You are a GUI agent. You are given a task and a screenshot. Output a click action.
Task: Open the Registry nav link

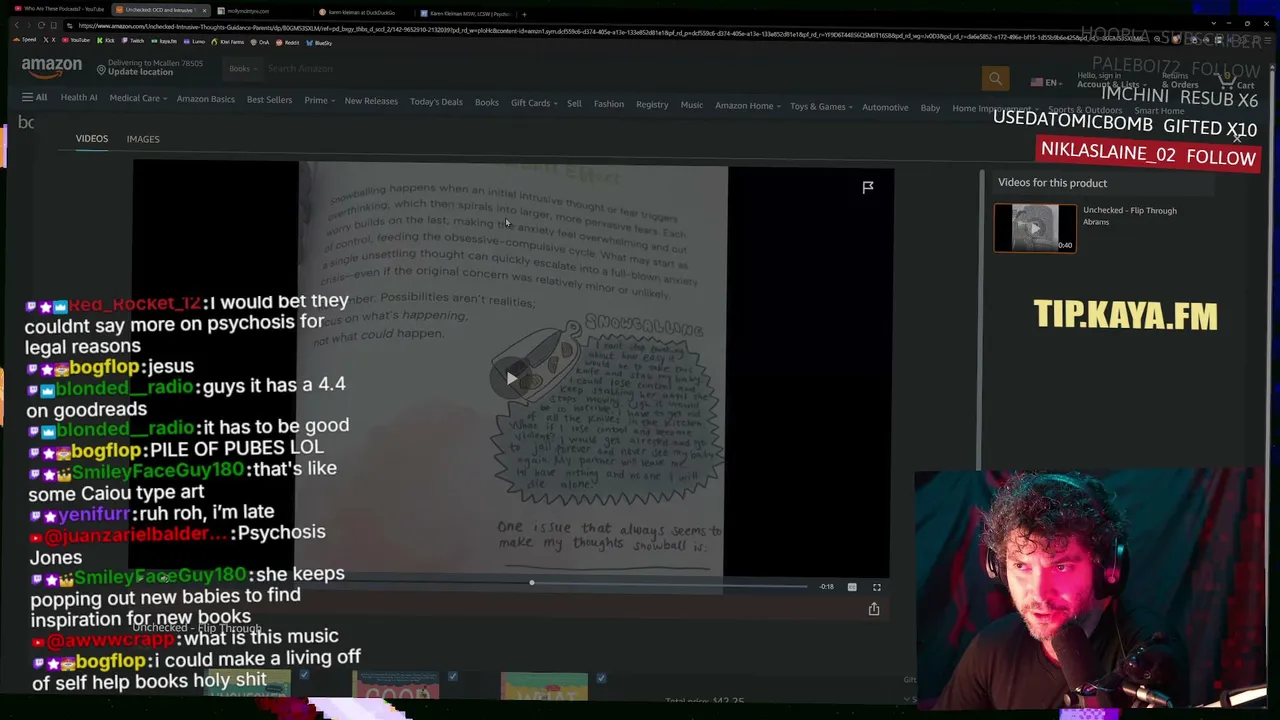(x=652, y=105)
